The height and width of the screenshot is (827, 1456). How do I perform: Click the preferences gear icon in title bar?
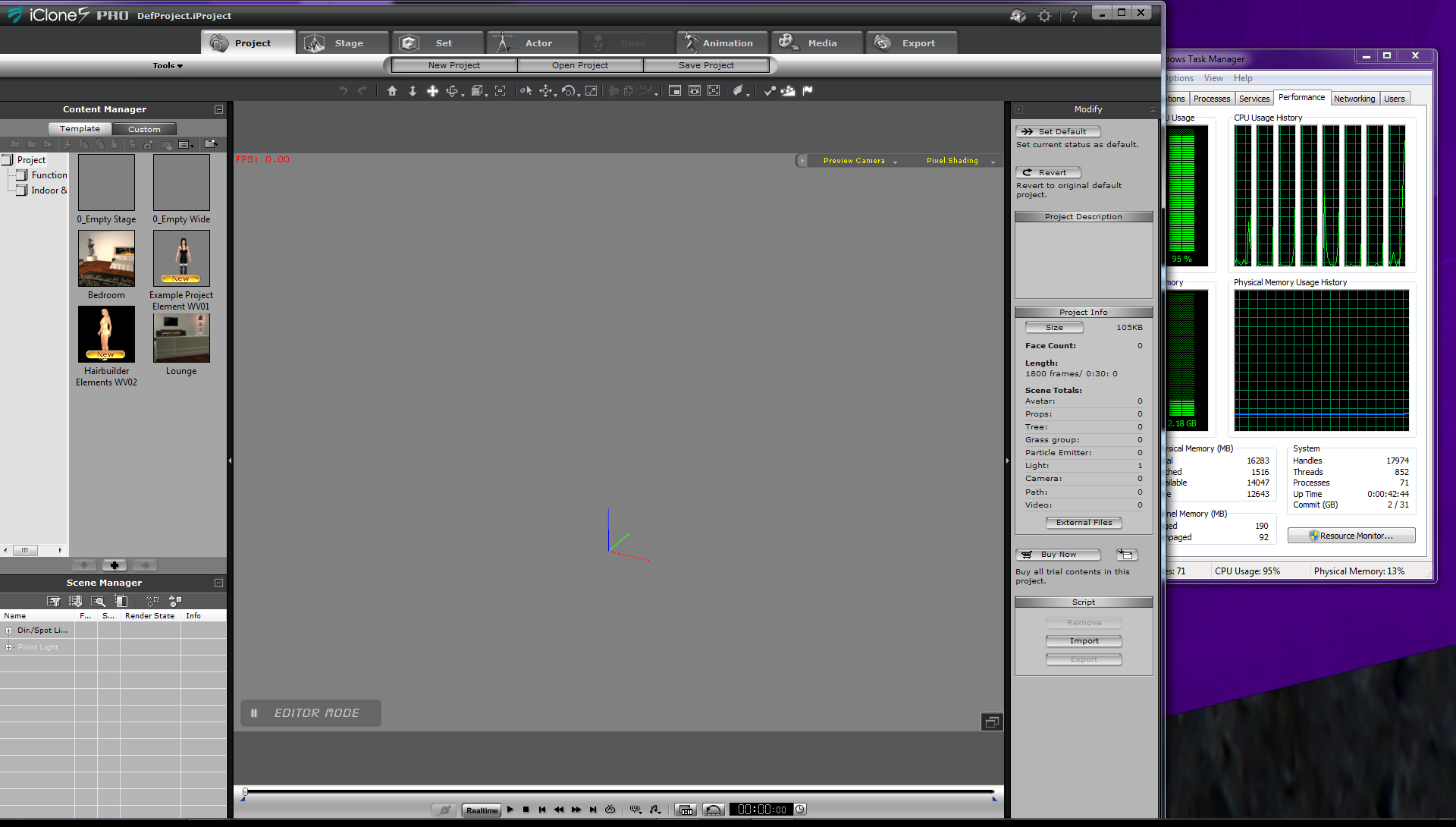(1044, 16)
